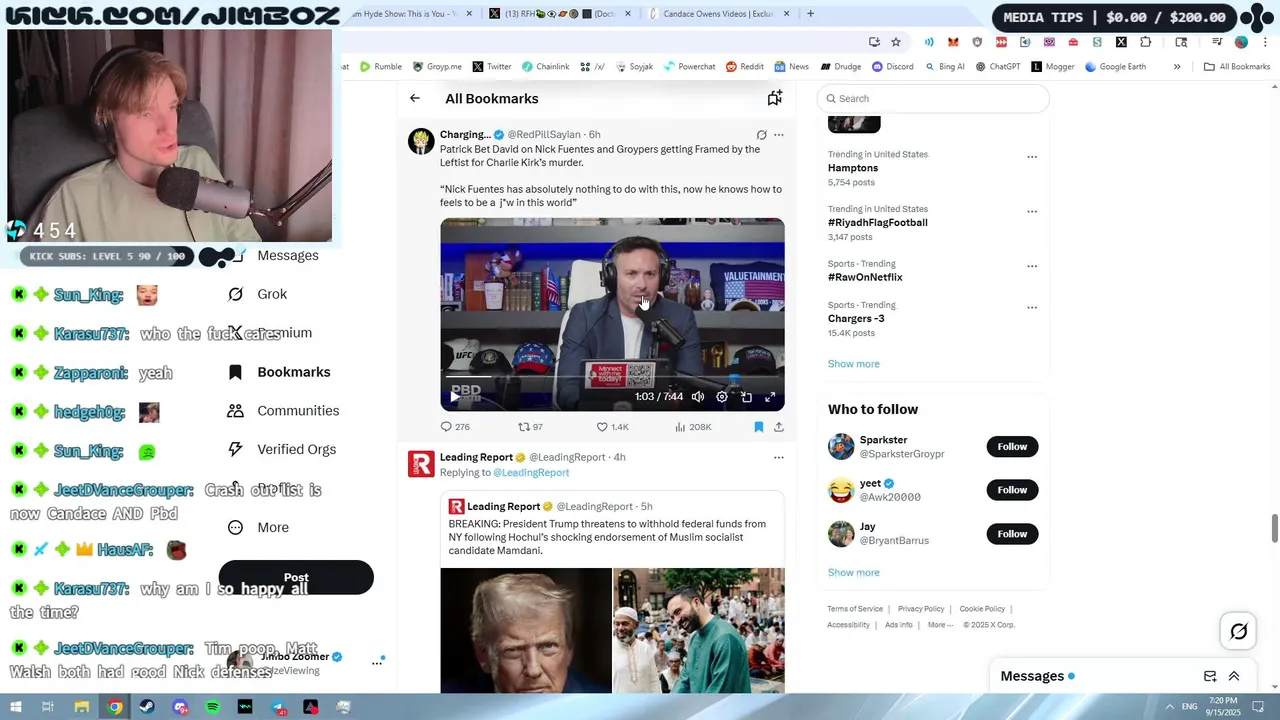Open More menu in sidebar
This screenshot has height=720, width=1280.
pos(258,527)
